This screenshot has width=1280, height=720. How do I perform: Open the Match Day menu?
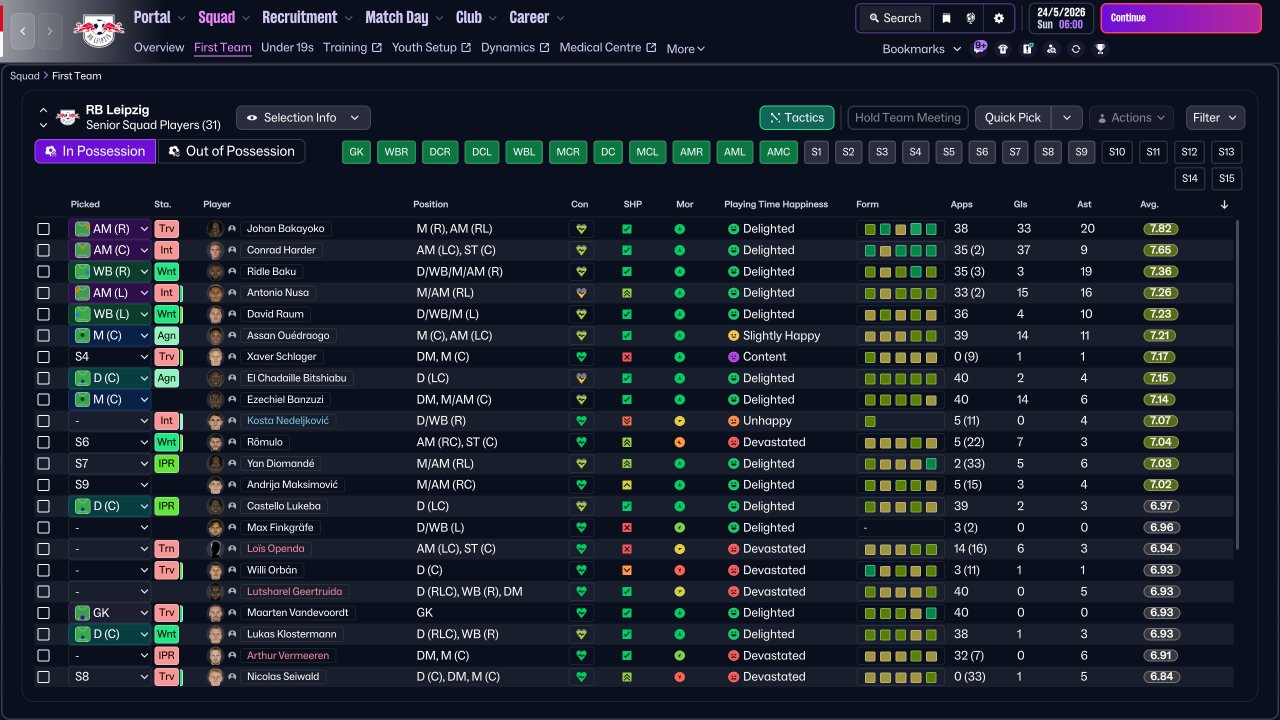click(404, 17)
